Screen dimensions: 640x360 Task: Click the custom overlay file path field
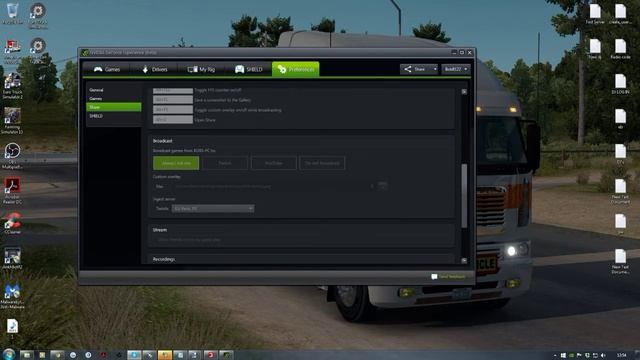tap(271, 187)
